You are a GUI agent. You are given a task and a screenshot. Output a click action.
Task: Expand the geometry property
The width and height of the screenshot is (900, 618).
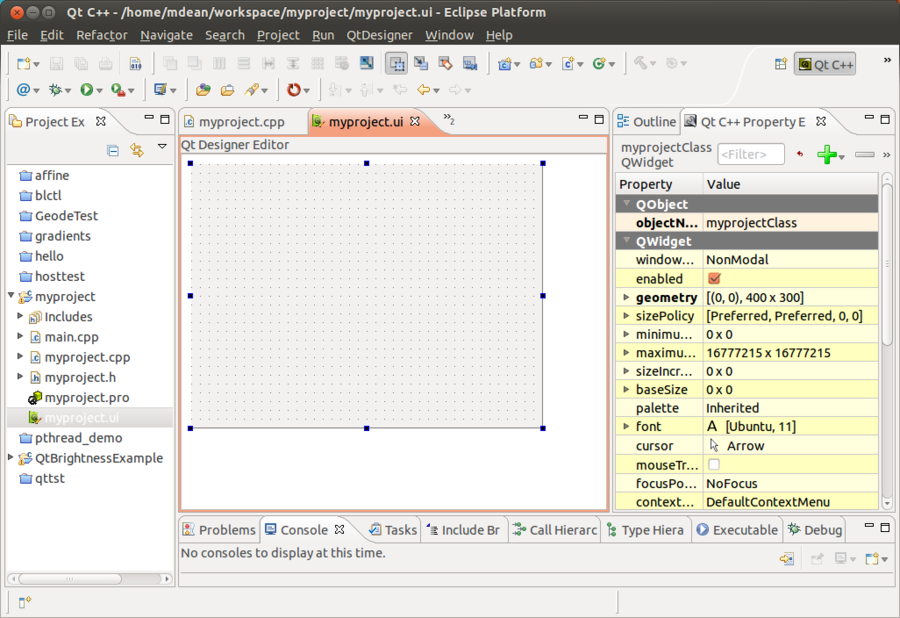click(x=625, y=297)
